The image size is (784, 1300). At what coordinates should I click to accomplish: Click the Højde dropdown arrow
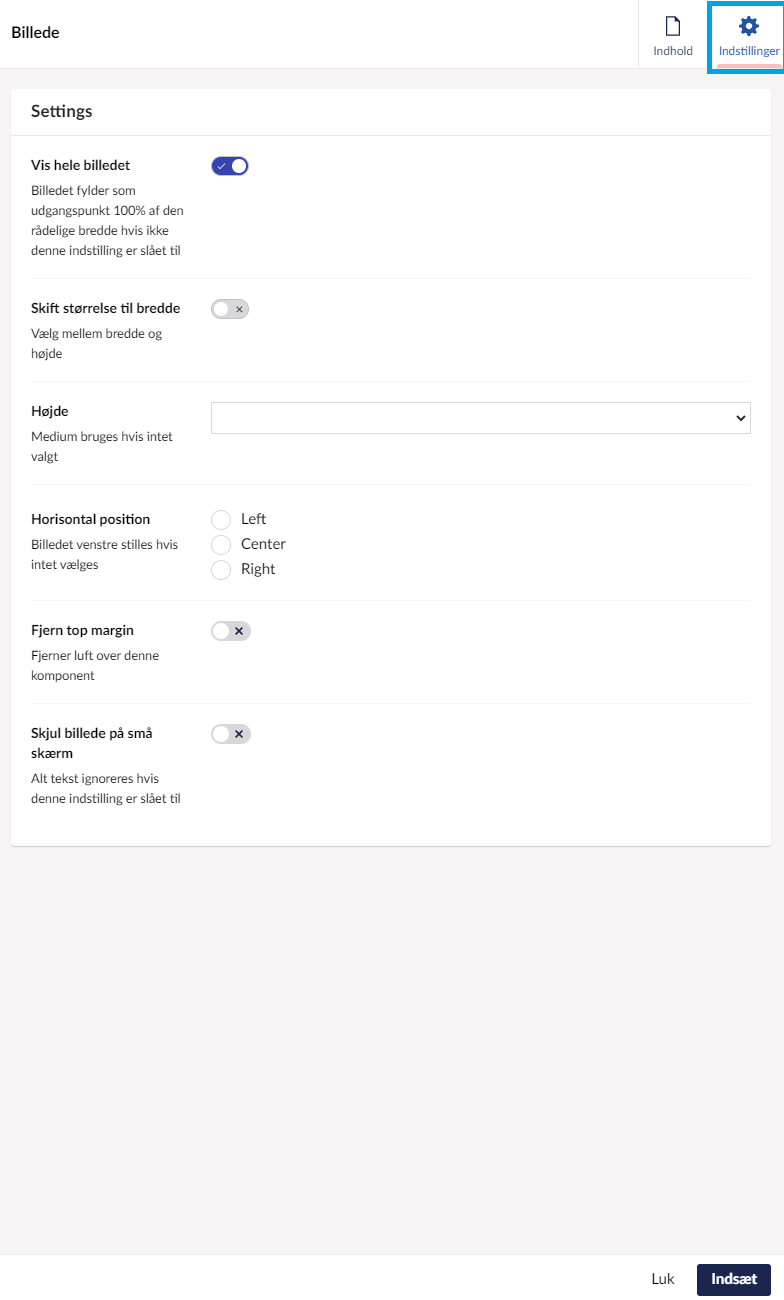click(x=740, y=418)
